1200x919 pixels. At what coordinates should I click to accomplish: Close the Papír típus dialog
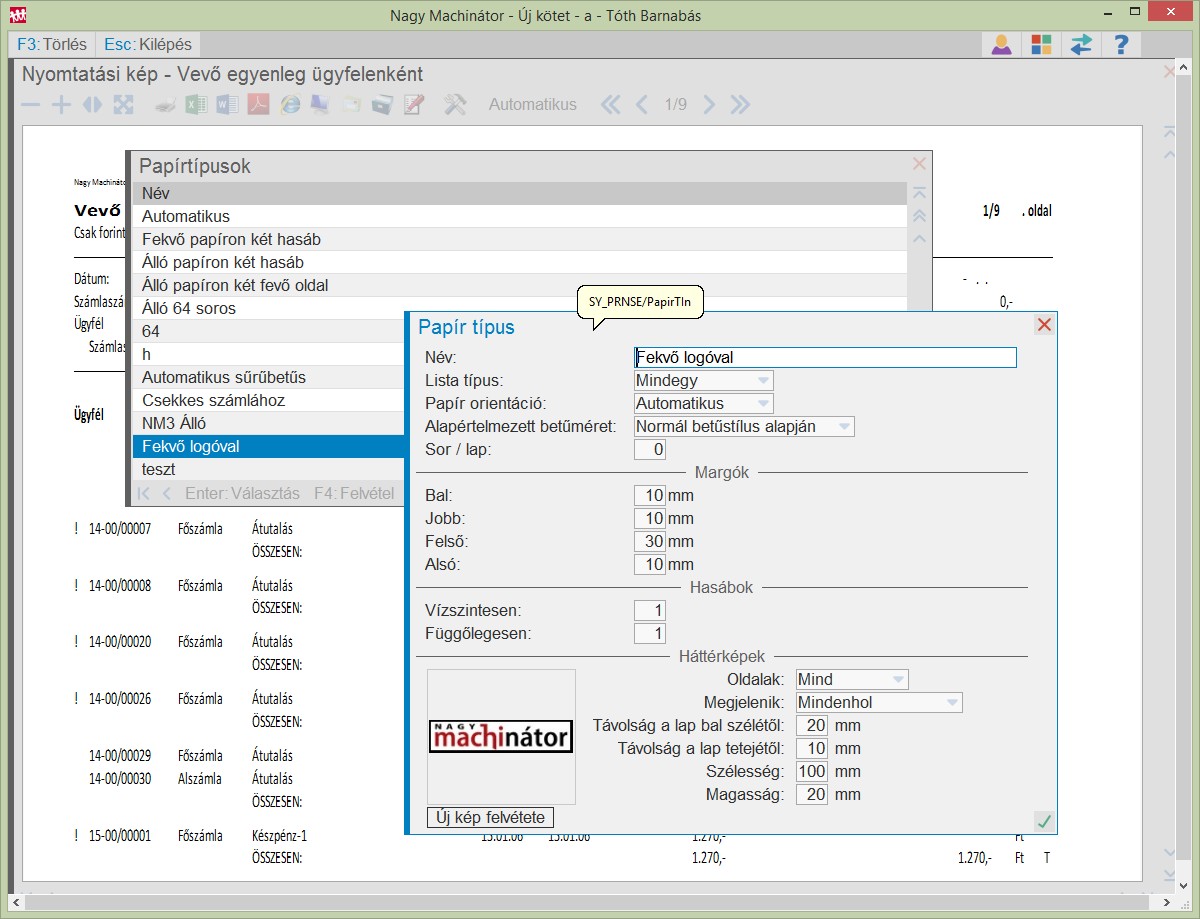click(x=1044, y=325)
